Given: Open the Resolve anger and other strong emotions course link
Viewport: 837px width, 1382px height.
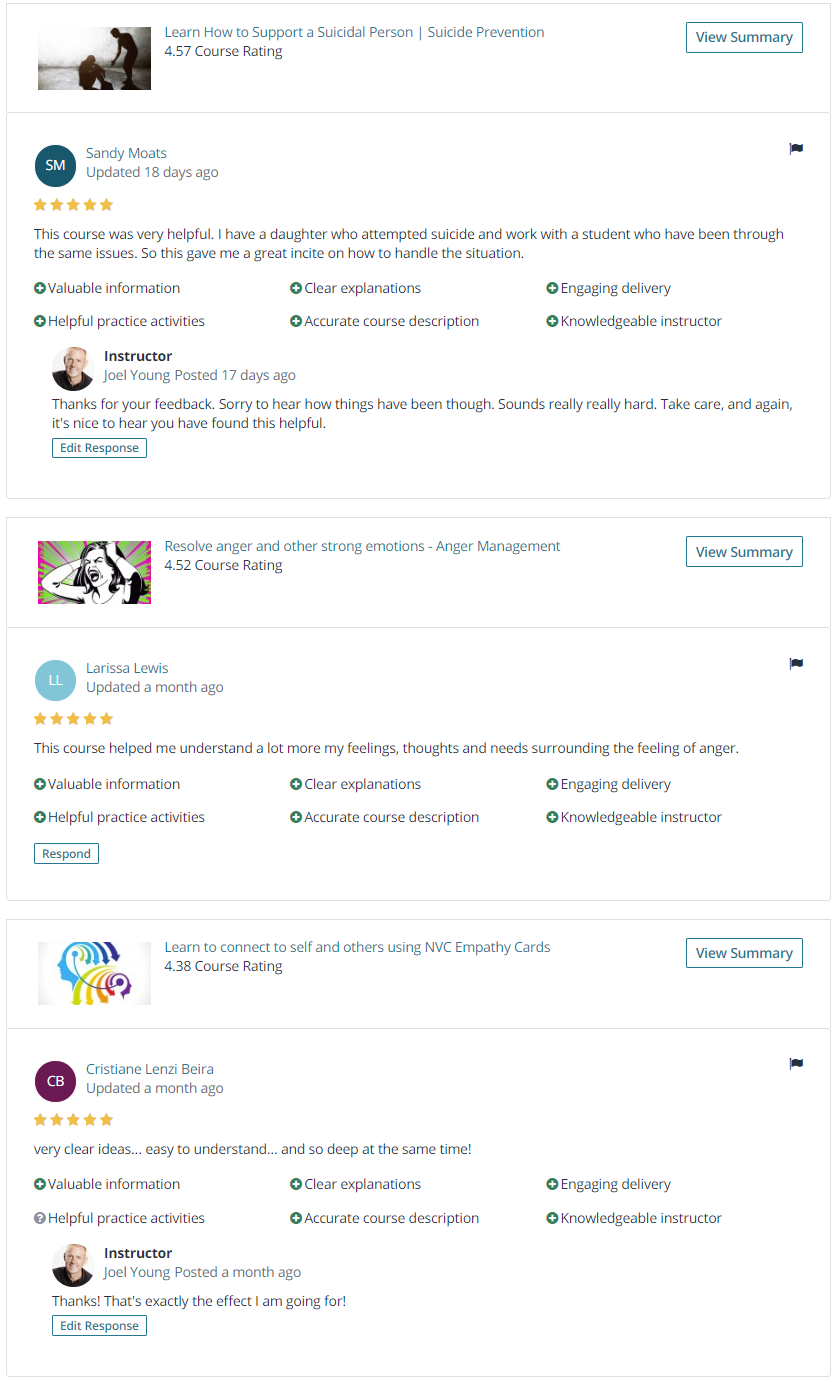Looking at the screenshot, I should tap(362, 546).
